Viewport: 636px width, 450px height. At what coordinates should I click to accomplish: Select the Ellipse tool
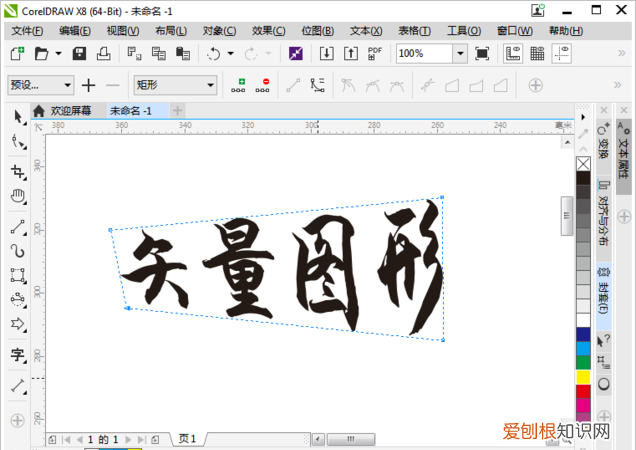18,299
